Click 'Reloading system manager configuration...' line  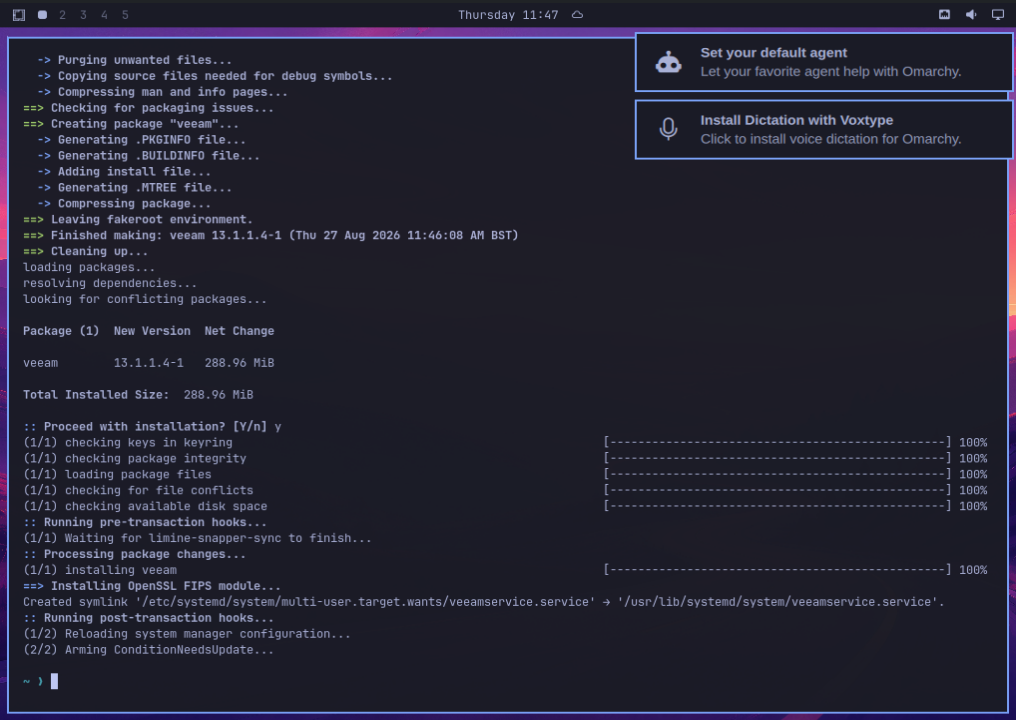[187, 634]
